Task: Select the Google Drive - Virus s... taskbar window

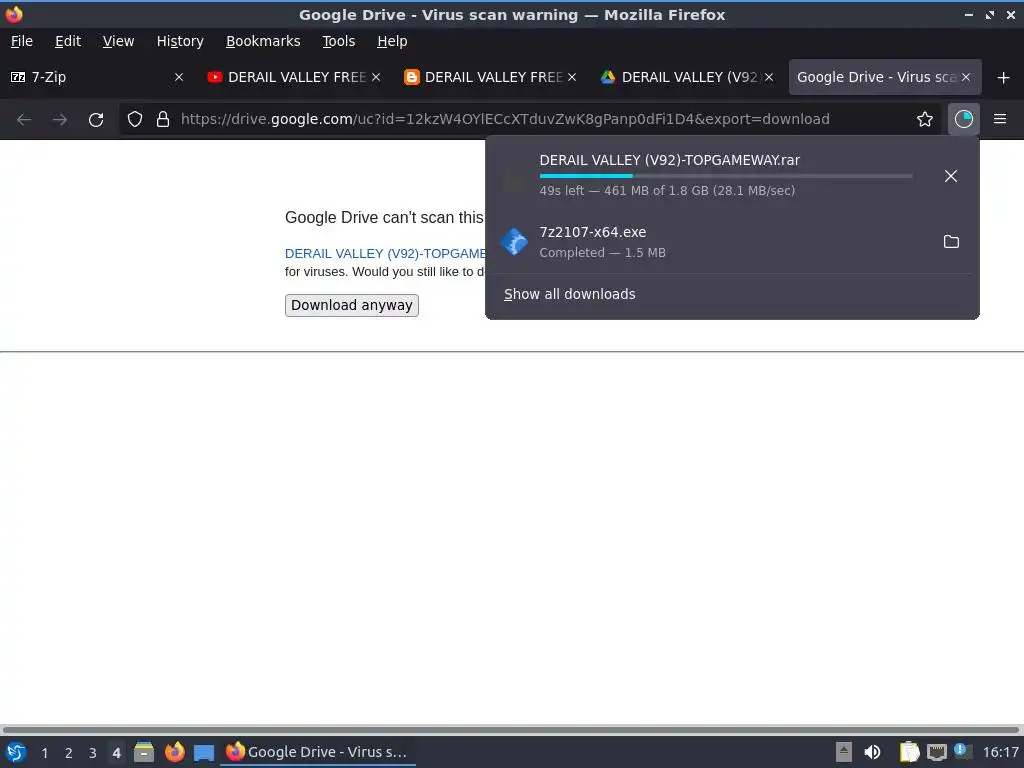Action: (317, 752)
